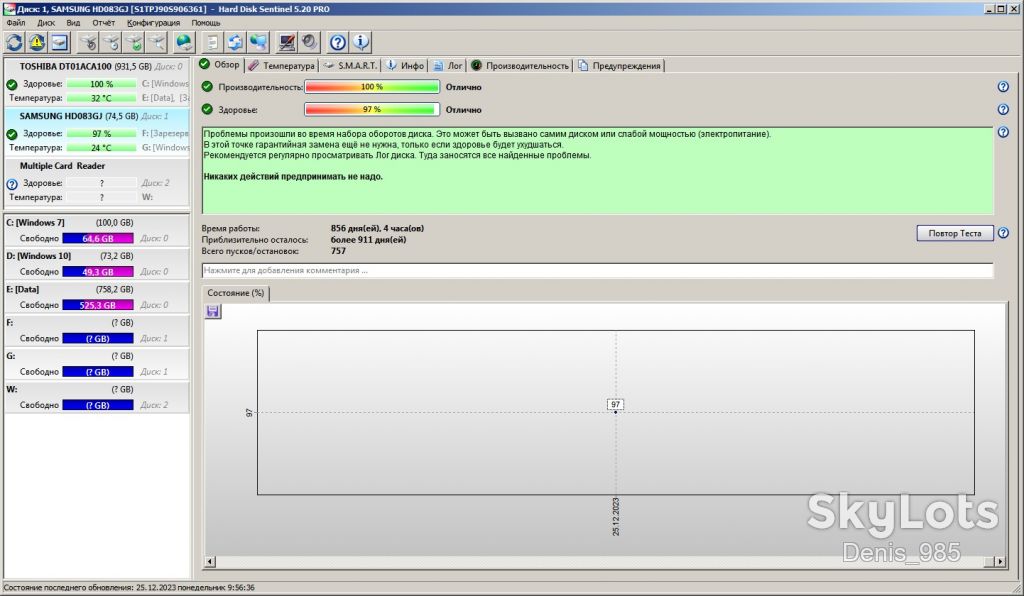Screen dimensions: 1024x596
Task: Click the 49,3 GB free space bar
Action: coord(98,272)
